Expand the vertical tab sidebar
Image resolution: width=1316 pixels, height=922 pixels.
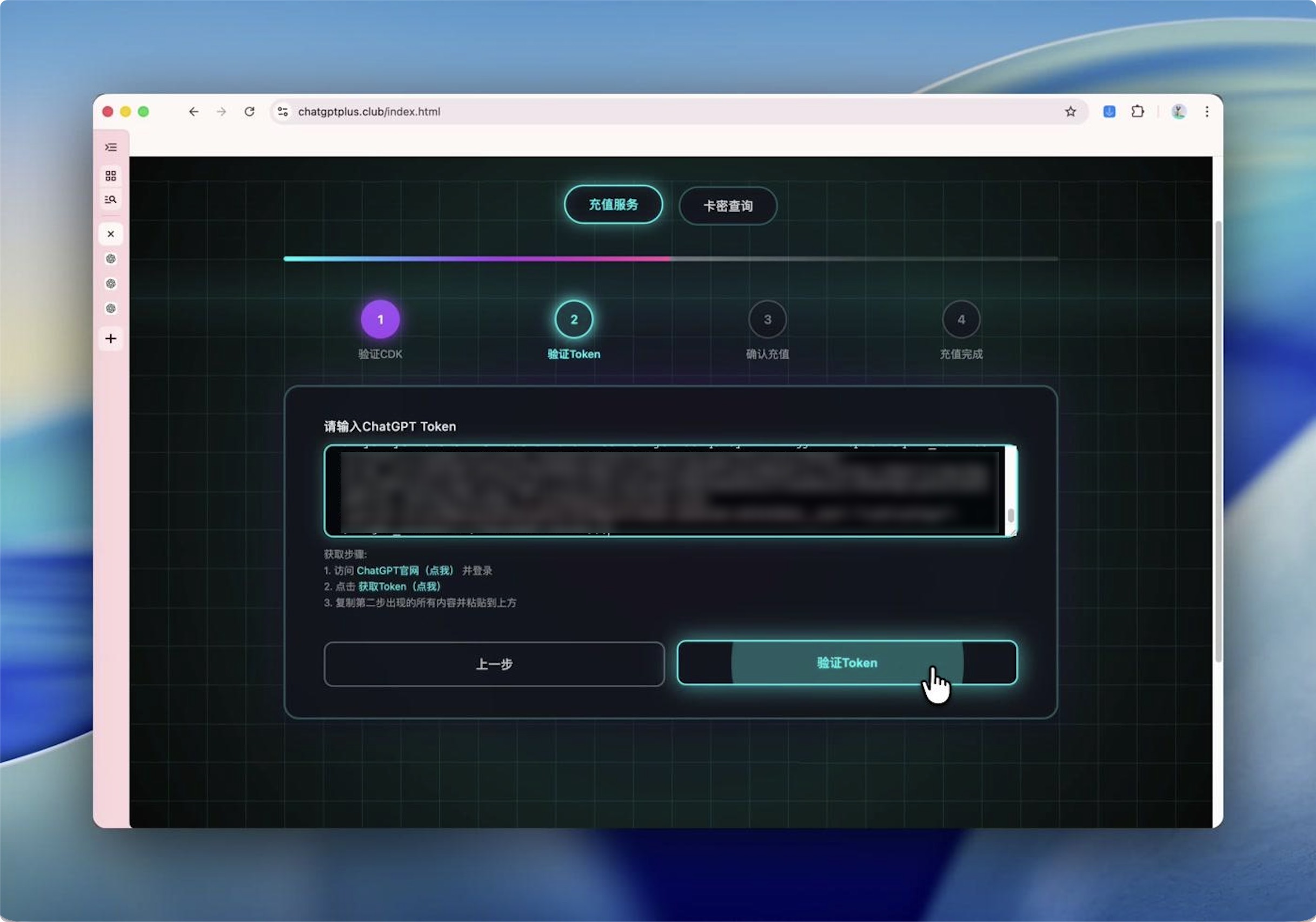pyautogui.click(x=111, y=147)
